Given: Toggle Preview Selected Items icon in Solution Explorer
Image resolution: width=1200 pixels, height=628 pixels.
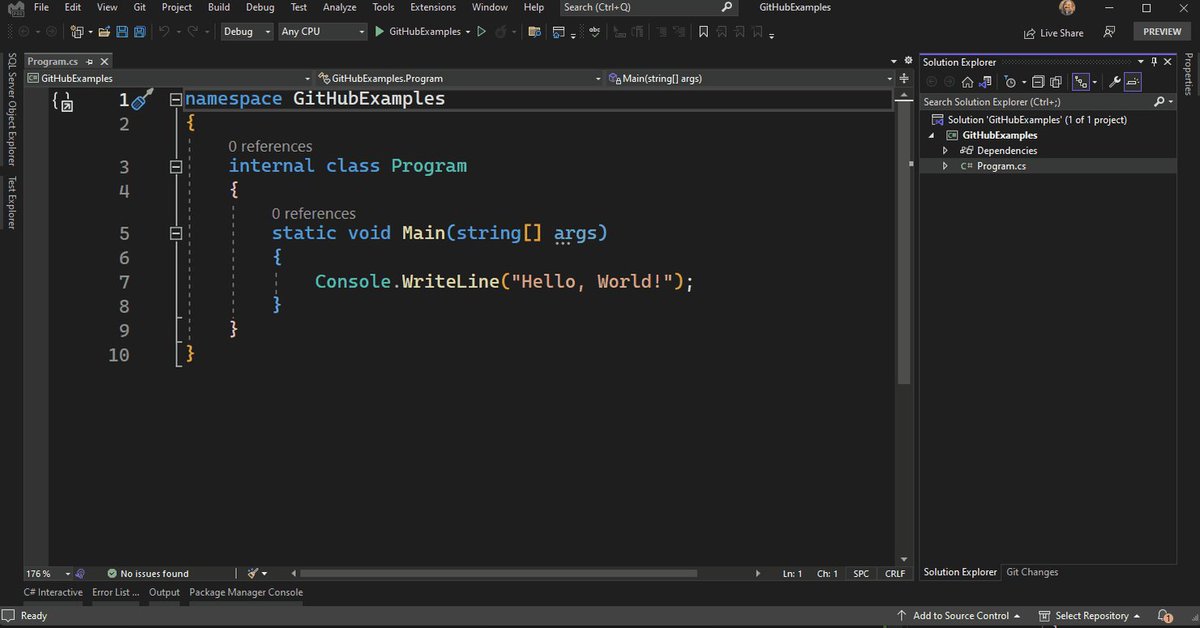Looking at the screenshot, I should coord(1133,82).
